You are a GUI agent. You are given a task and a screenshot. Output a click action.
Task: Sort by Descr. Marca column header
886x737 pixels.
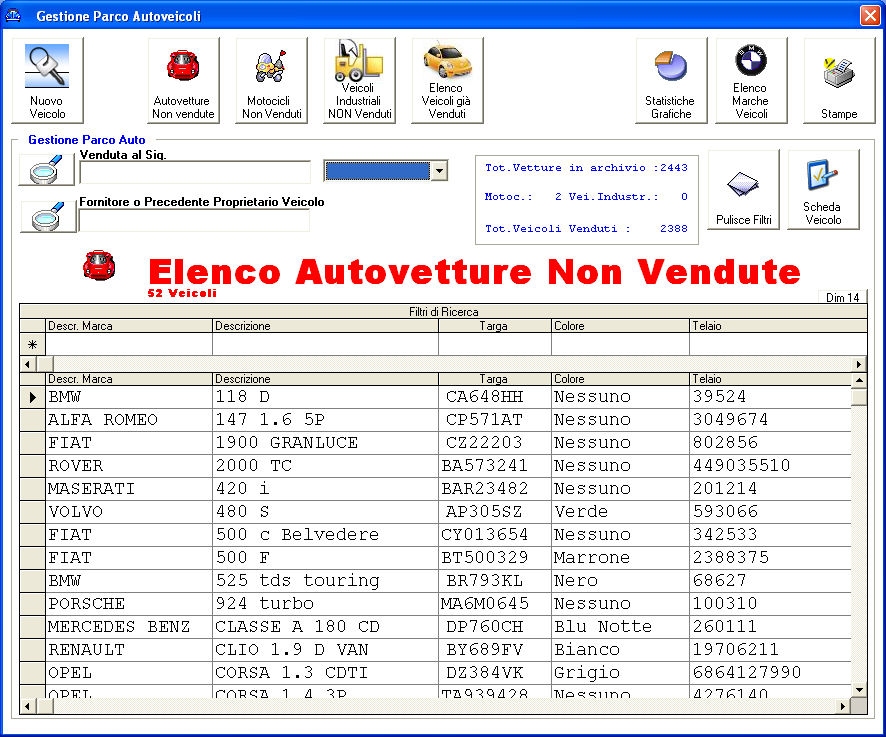(129, 379)
